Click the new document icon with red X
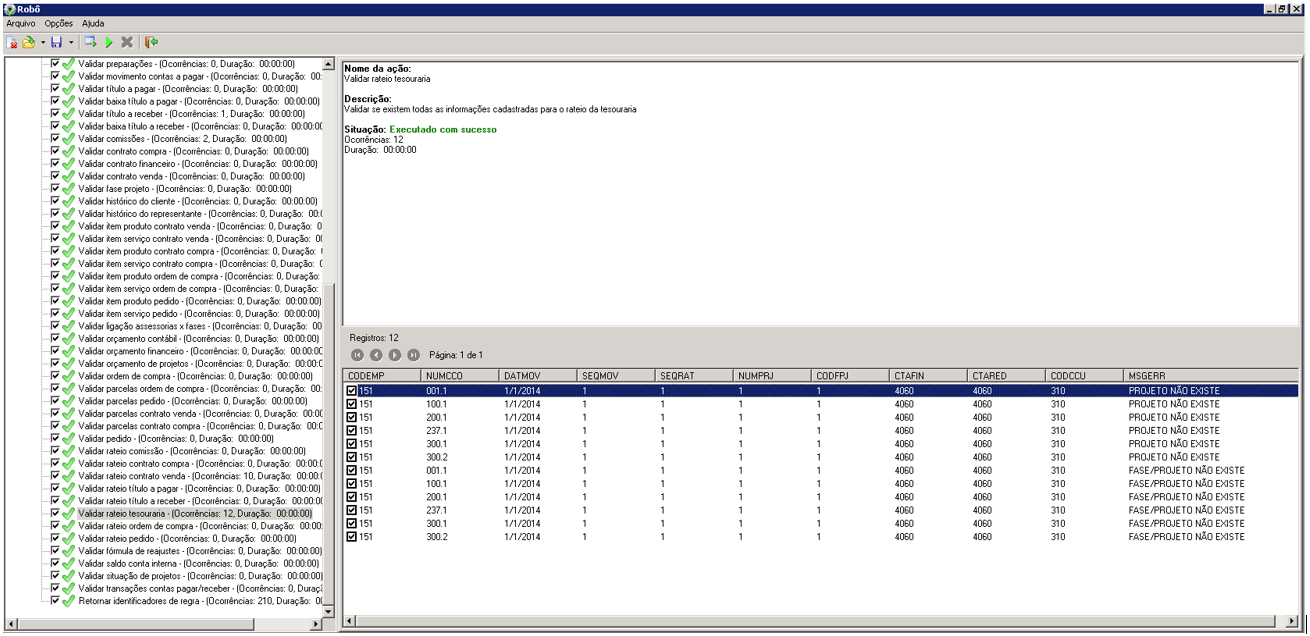This screenshot has height=636, width=1310. 12,42
